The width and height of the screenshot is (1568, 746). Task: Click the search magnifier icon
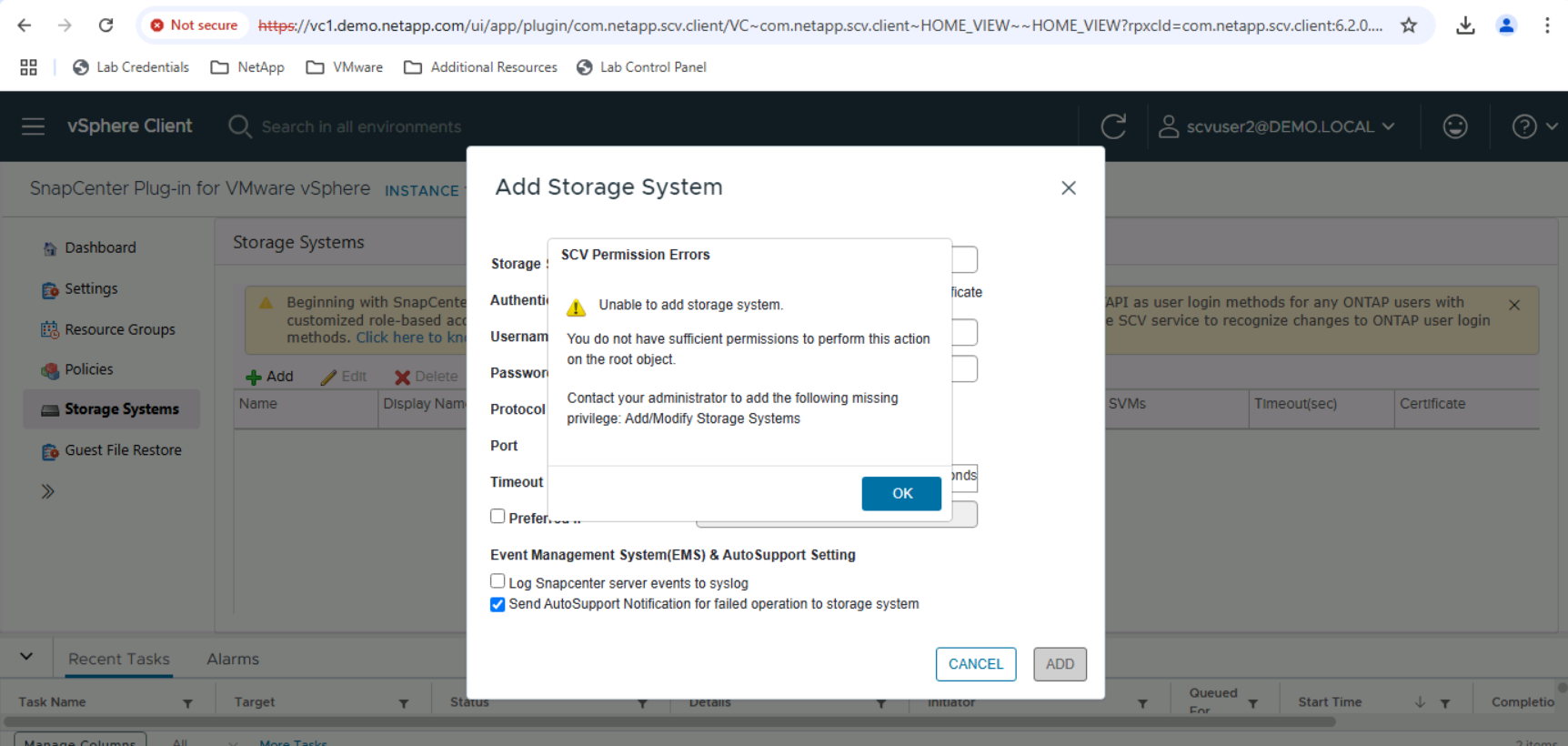click(x=240, y=126)
